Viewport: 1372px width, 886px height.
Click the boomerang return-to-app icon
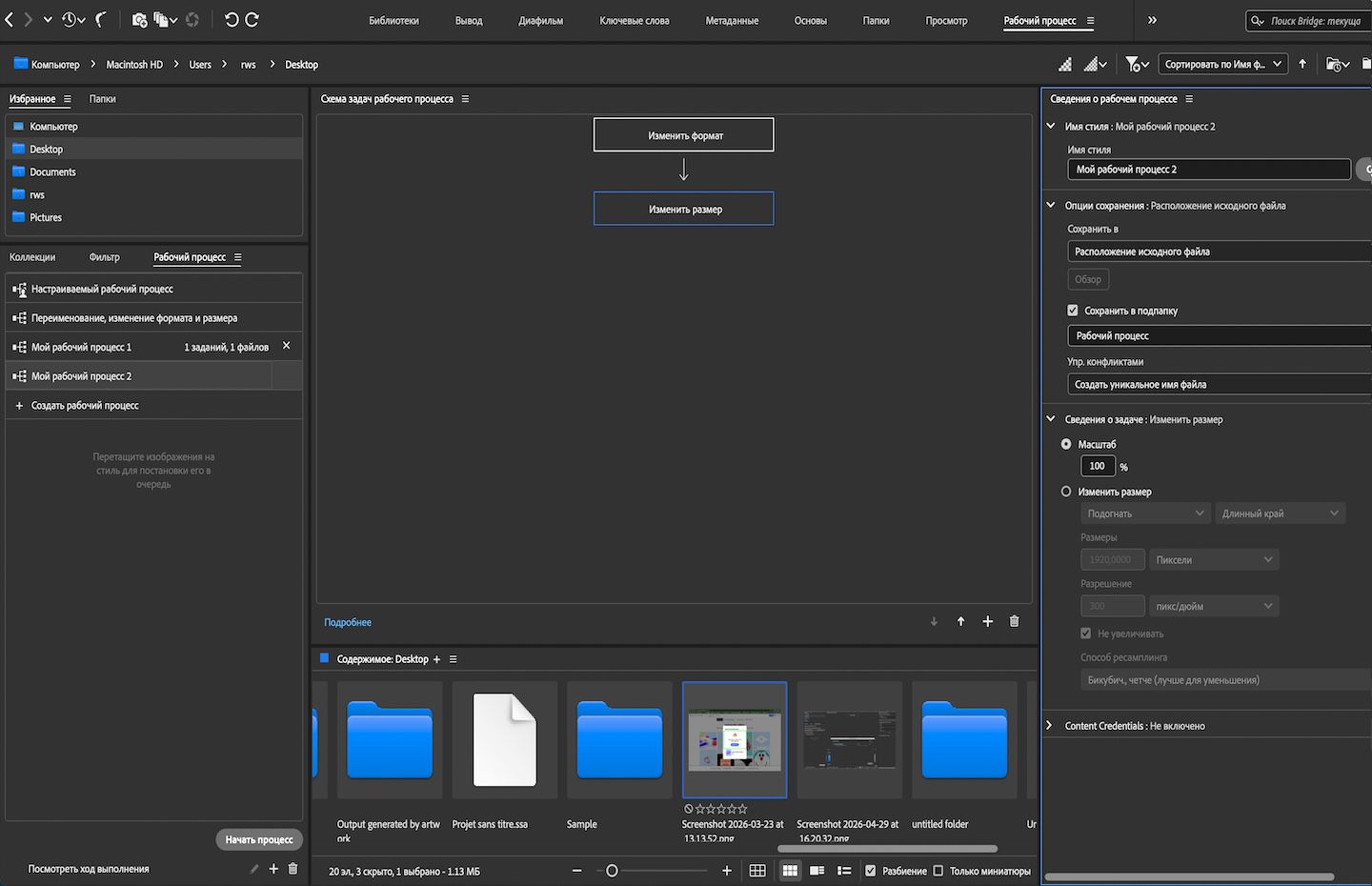(x=102, y=19)
